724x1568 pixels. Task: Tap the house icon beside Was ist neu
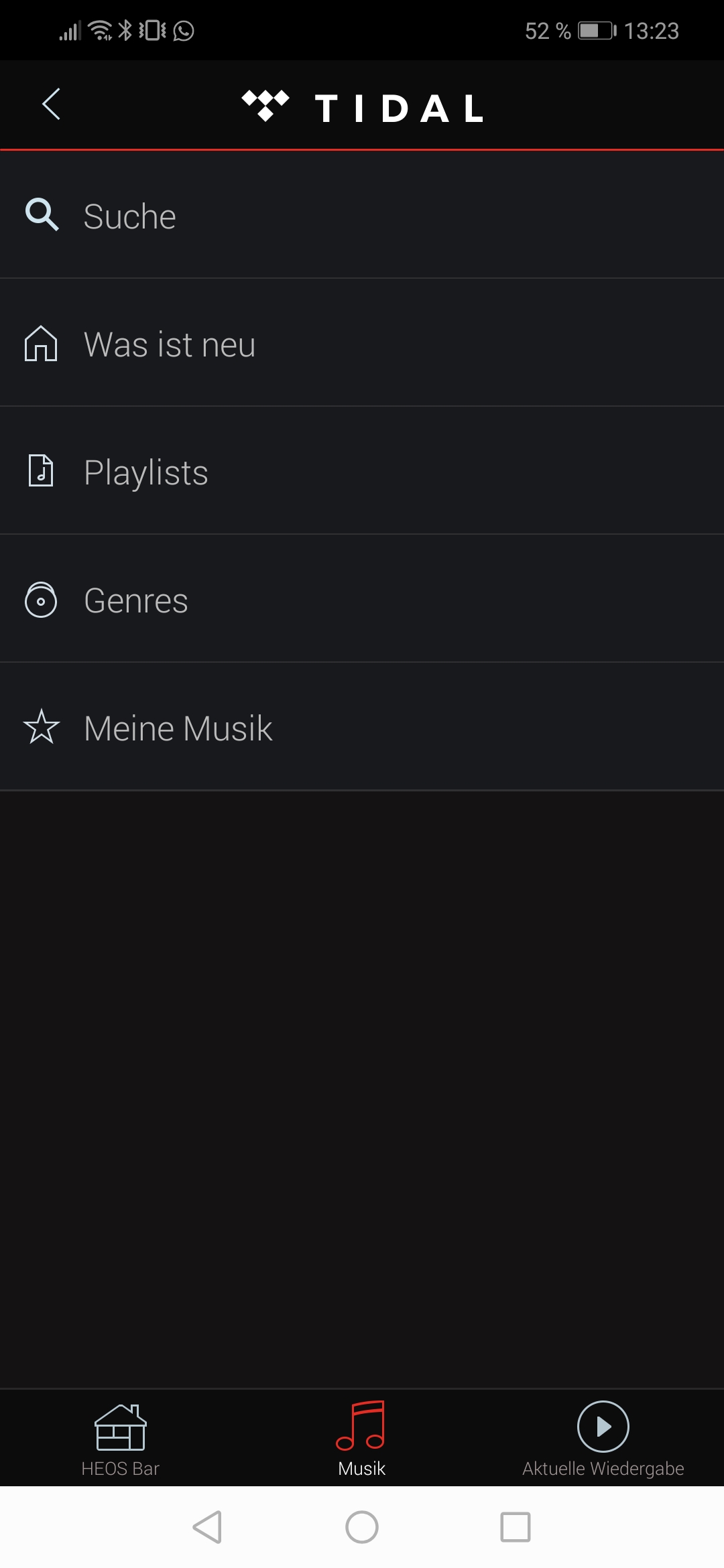coord(41,344)
